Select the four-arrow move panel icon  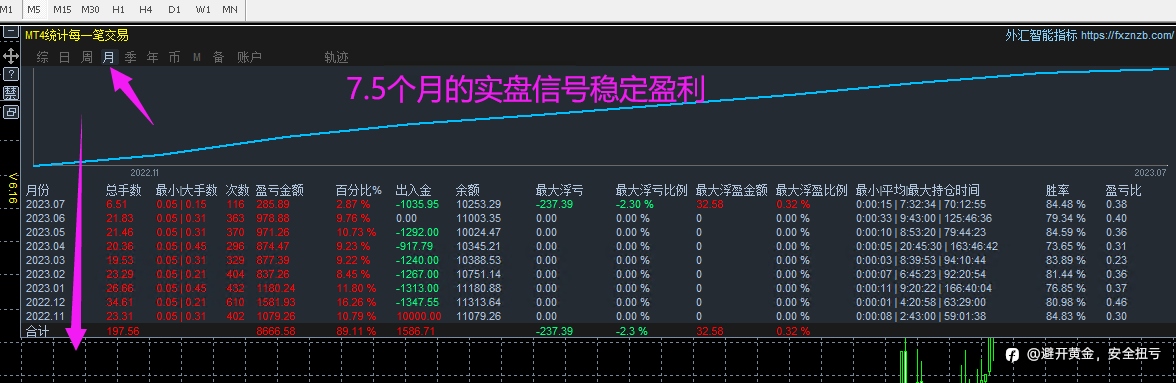(x=10, y=55)
